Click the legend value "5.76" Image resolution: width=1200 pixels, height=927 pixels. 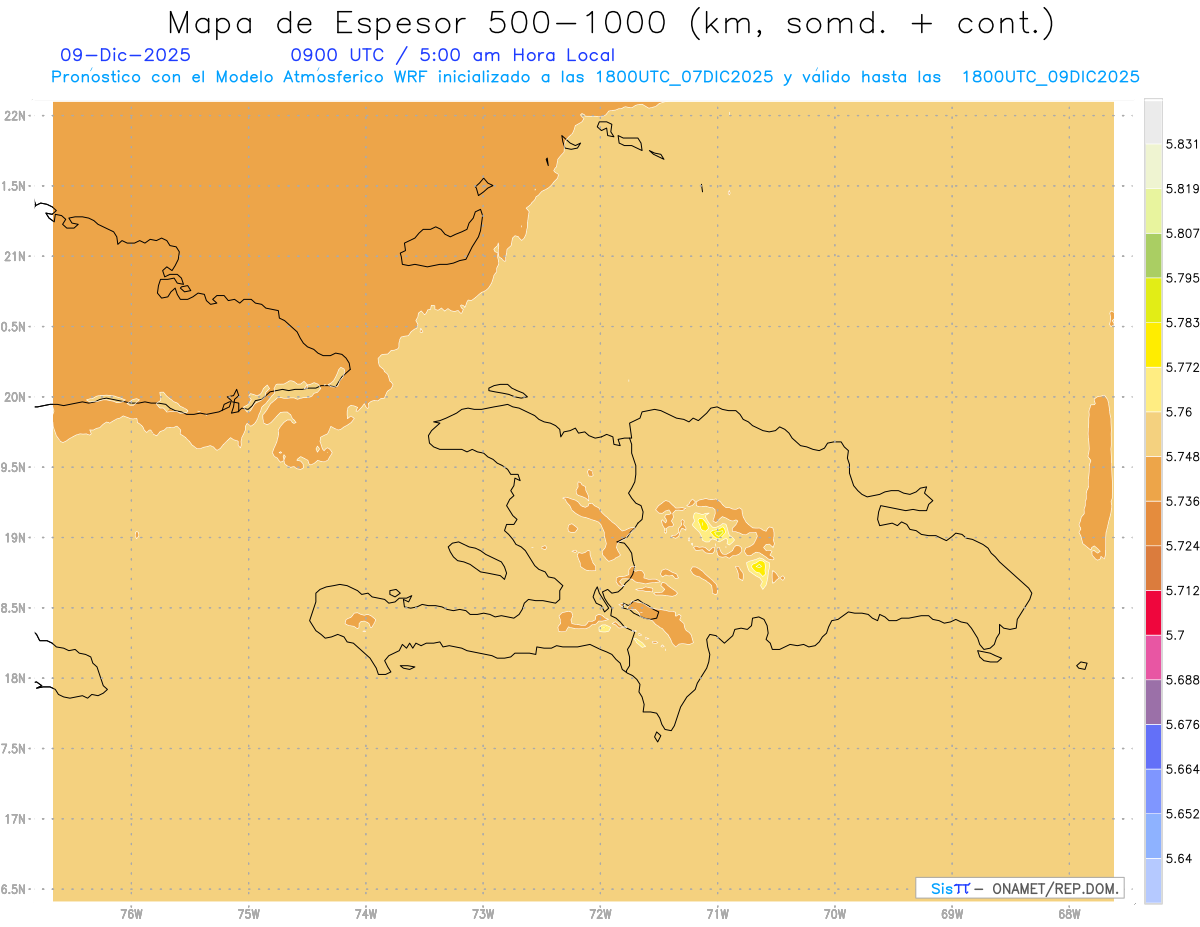1179,412
